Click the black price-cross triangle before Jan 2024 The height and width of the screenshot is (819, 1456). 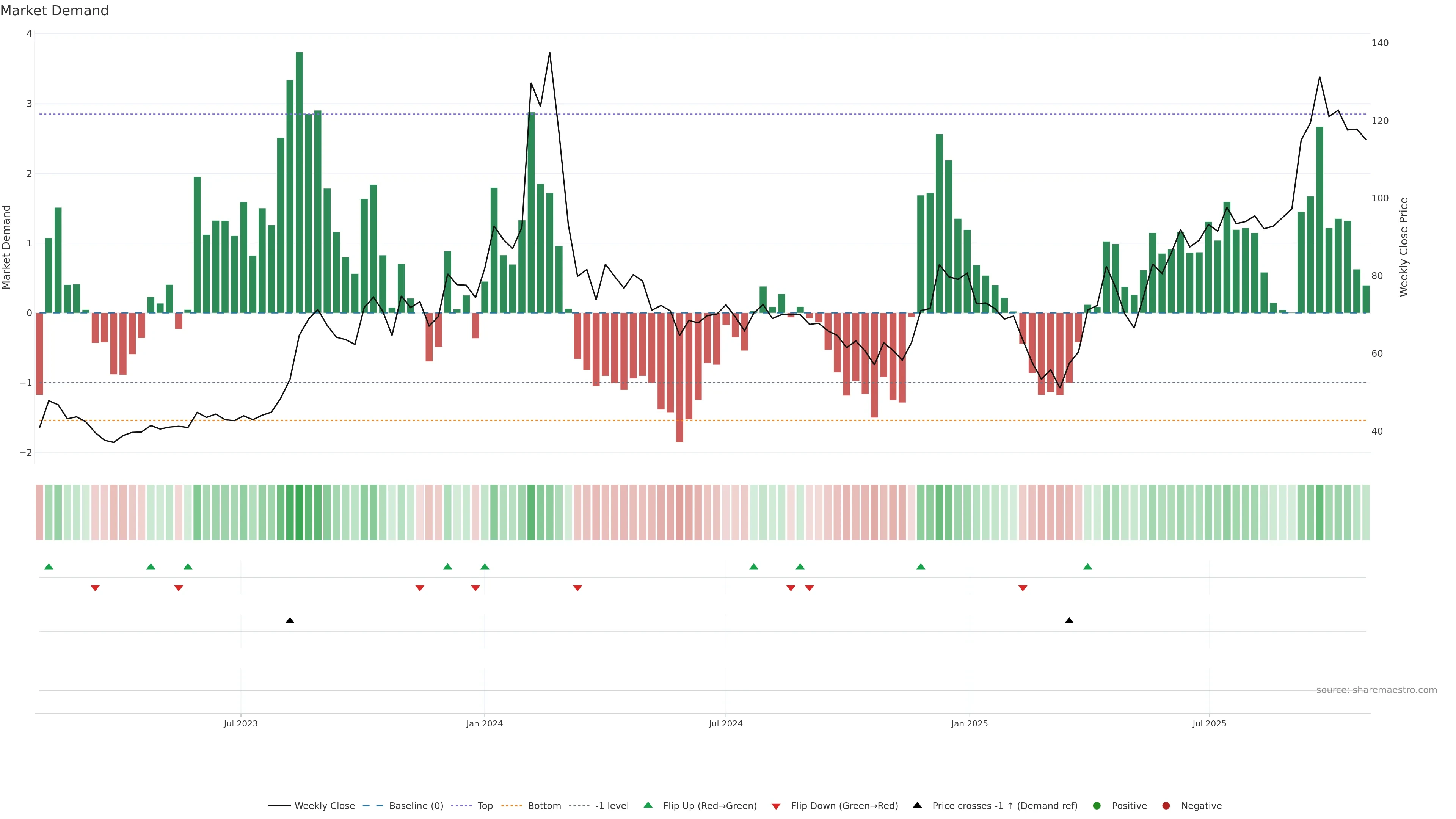coord(290,621)
